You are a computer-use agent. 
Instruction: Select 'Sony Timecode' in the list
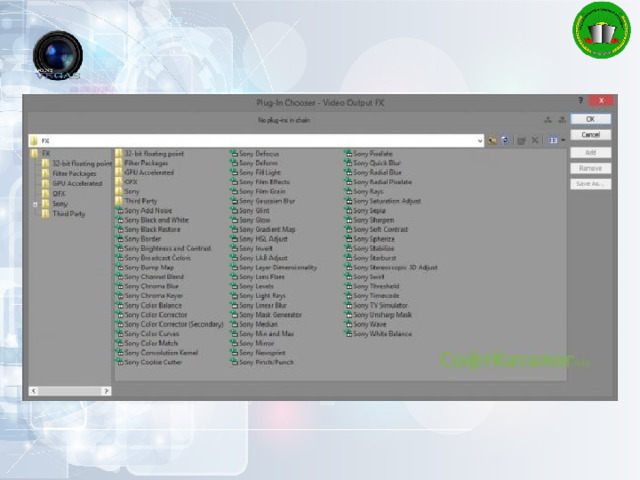coord(376,296)
